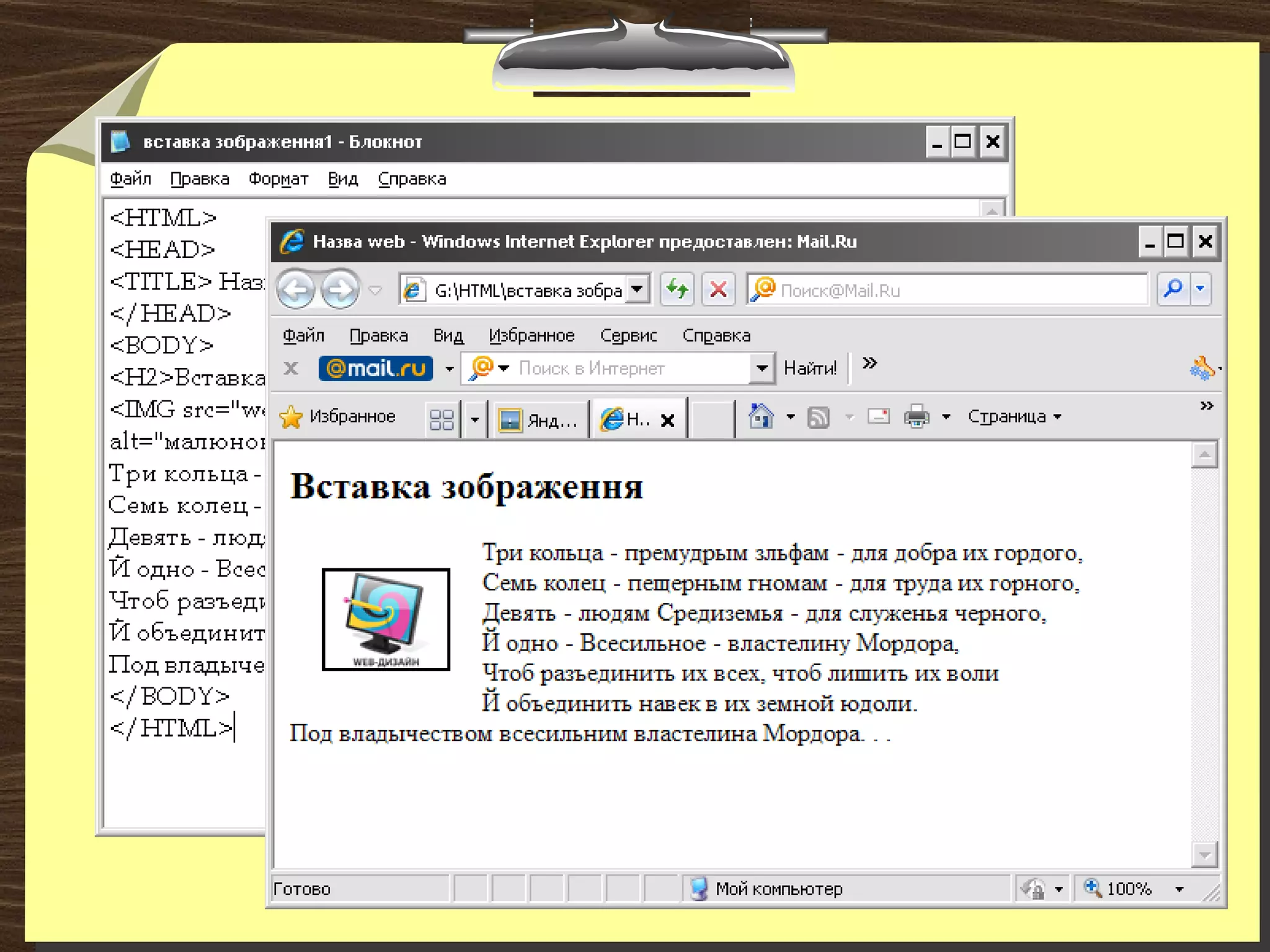Screen dimensions: 1270x952
Task: Click the magnifier search icon
Action: pyautogui.click(x=1173, y=289)
